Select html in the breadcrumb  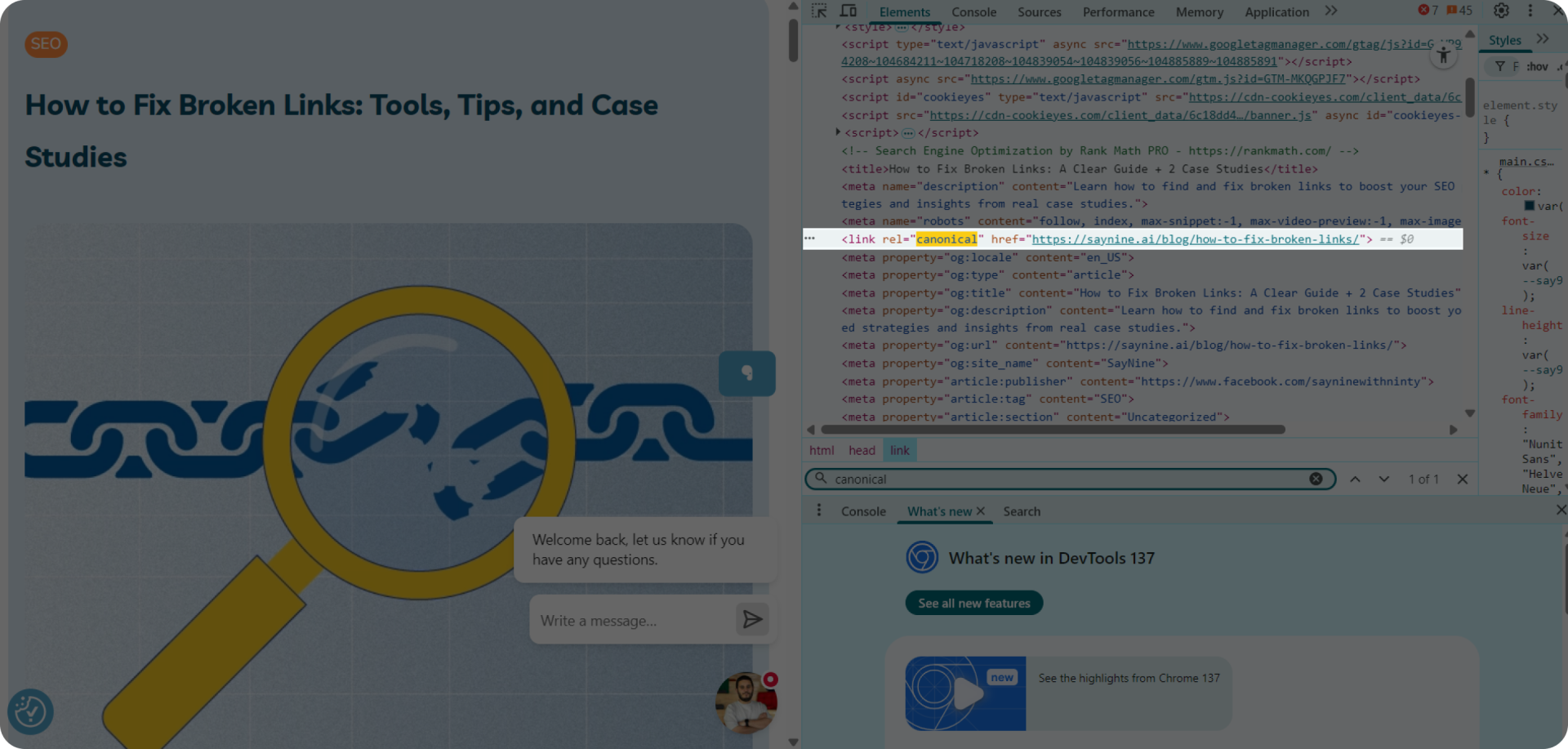point(822,450)
